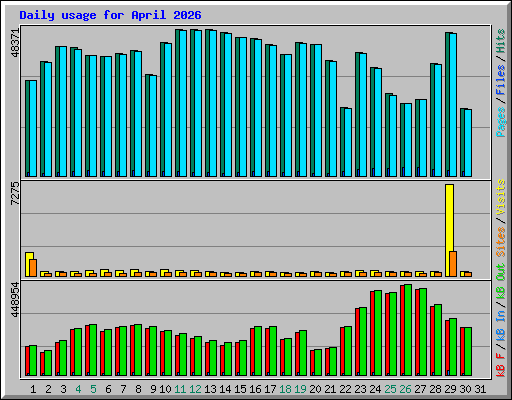Select day label "27" on the x-axis
This screenshot has width=512, height=400.
click(x=420, y=389)
